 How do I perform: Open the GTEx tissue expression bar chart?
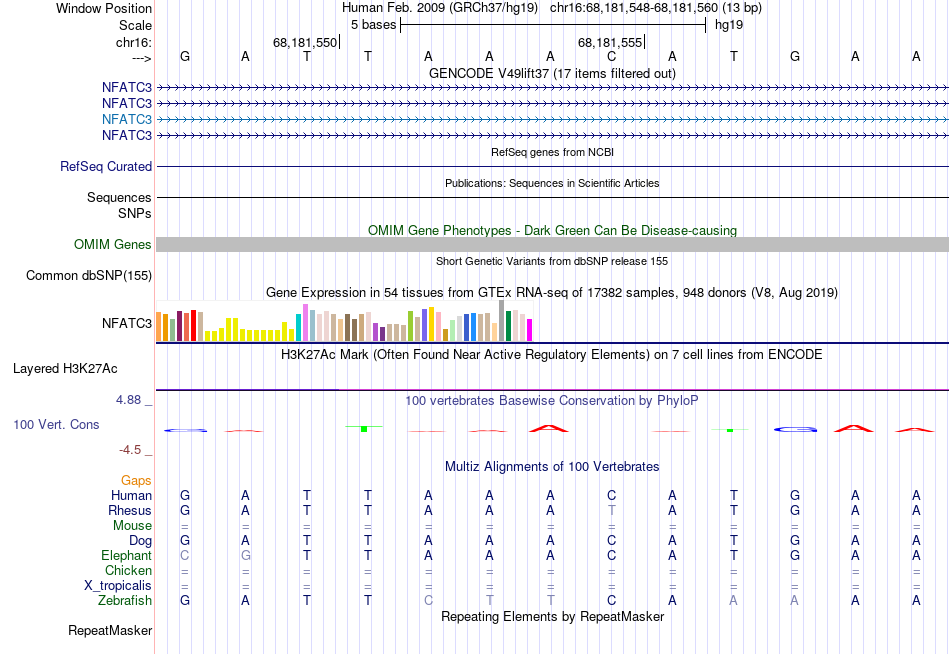(x=344, y=321)
